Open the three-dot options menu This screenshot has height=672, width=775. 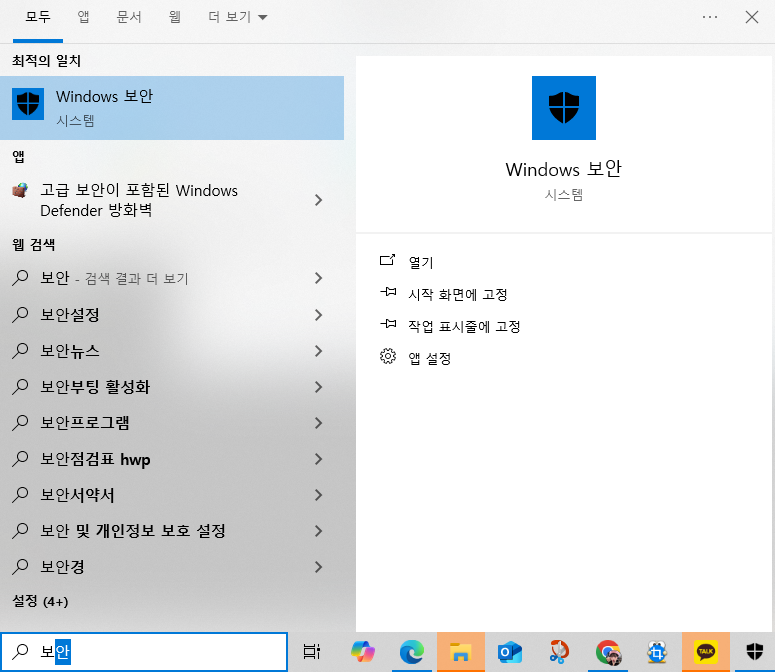point(710,17)
